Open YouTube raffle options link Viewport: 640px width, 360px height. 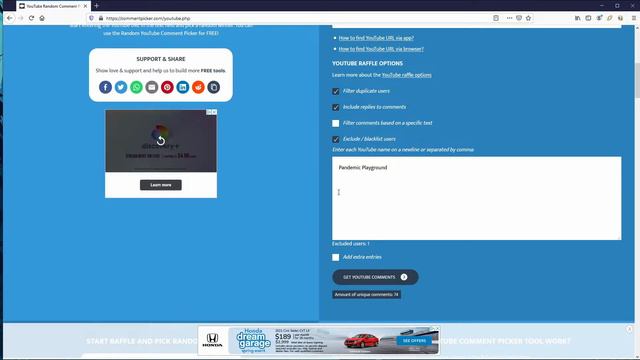click(407, 75)
